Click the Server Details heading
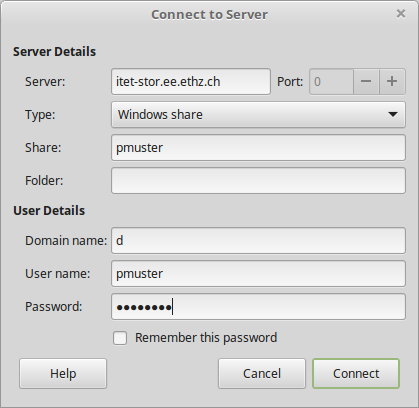The height and width of the screenshot is (408, 419). point(54,52)
